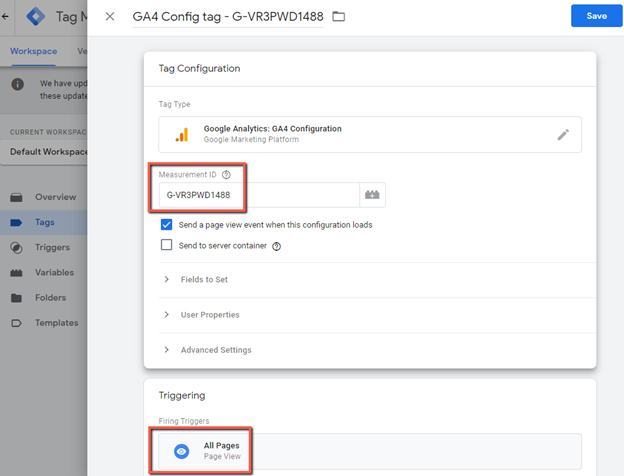Click the back arrow in Tag Manager header
This screenshot has width=624, height=476.
click(x=5, y=16)
